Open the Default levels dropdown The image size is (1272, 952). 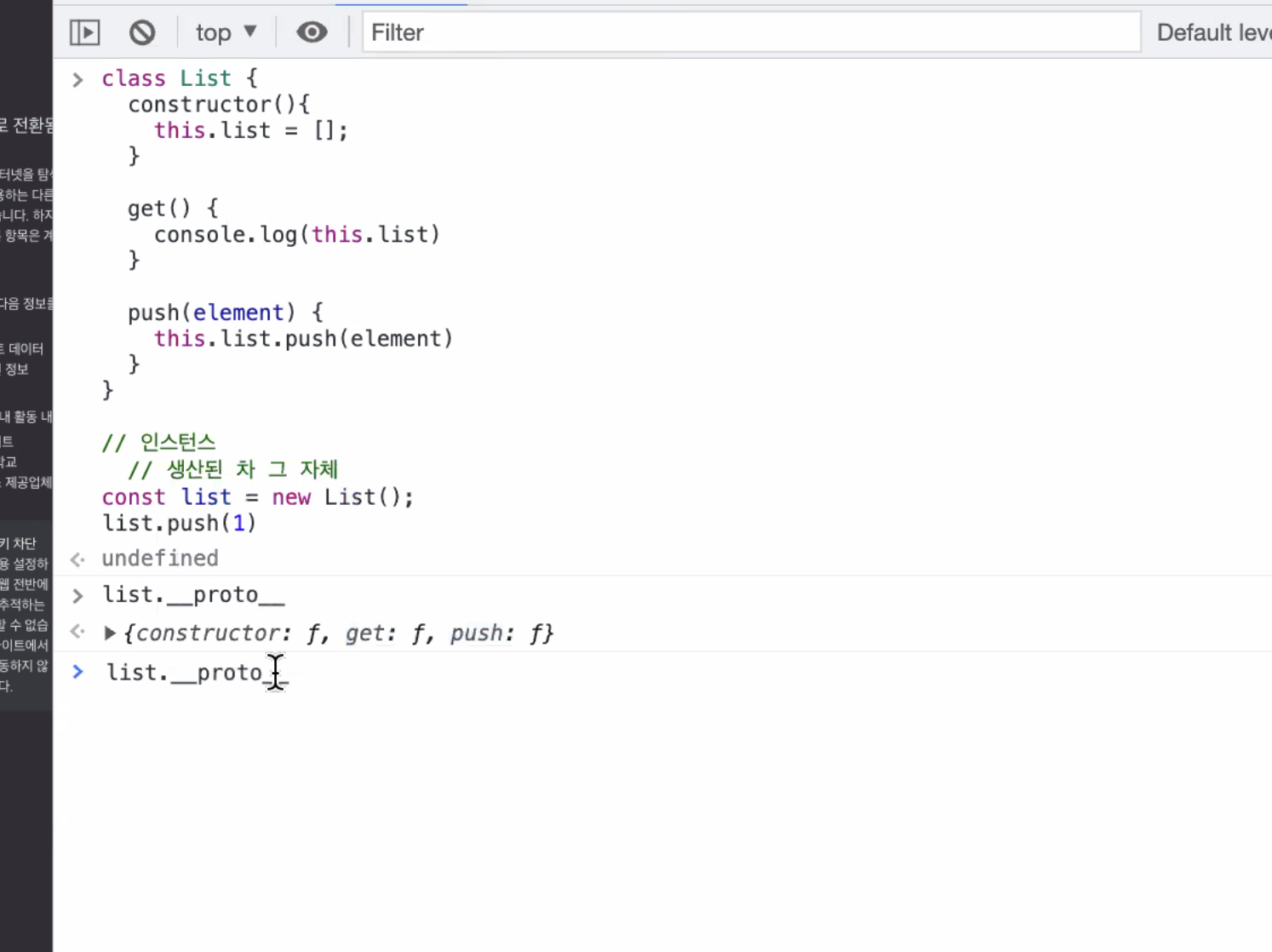coord(1214,32)
